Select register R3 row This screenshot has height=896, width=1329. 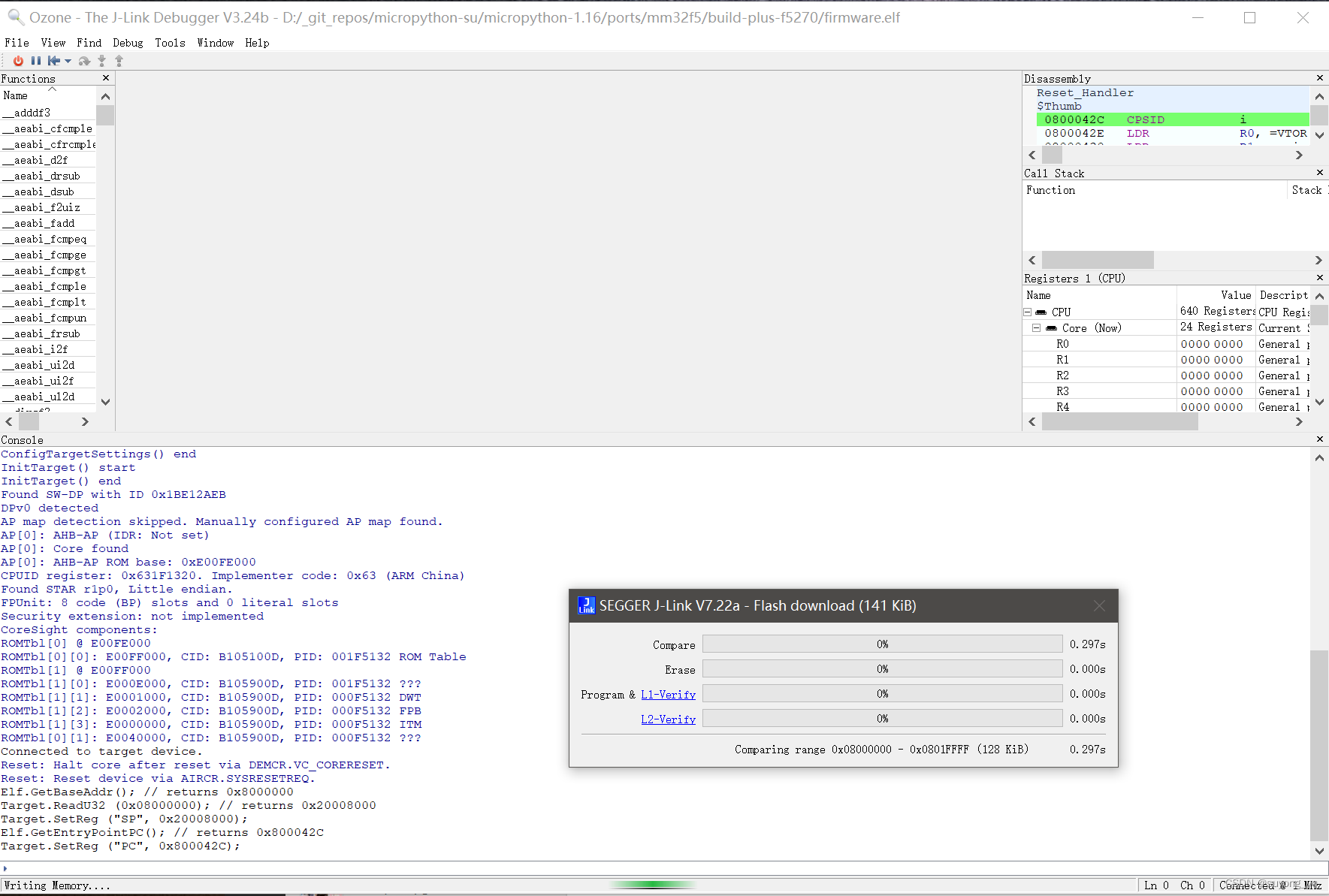[1166, 391]
